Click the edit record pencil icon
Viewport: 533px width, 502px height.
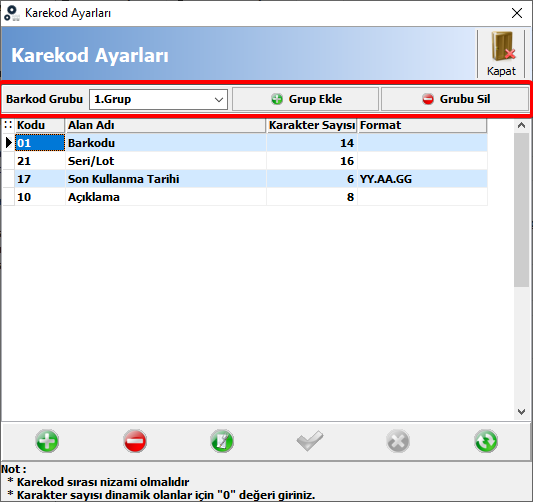coord(222,441)
